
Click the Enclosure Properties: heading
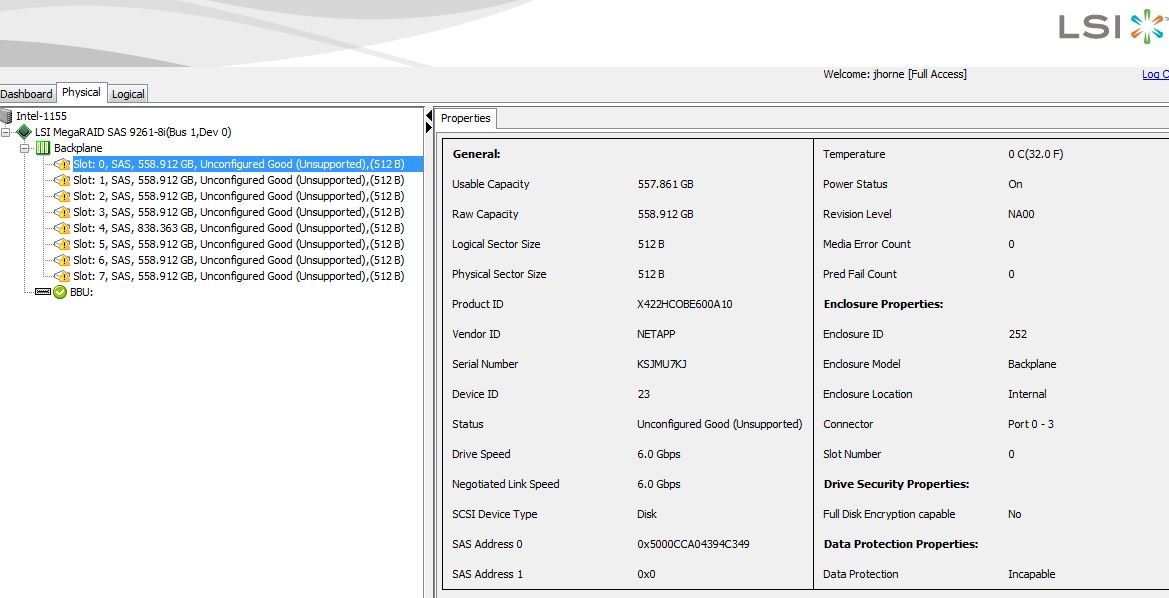pyautogui.click(x=883, y=304)
